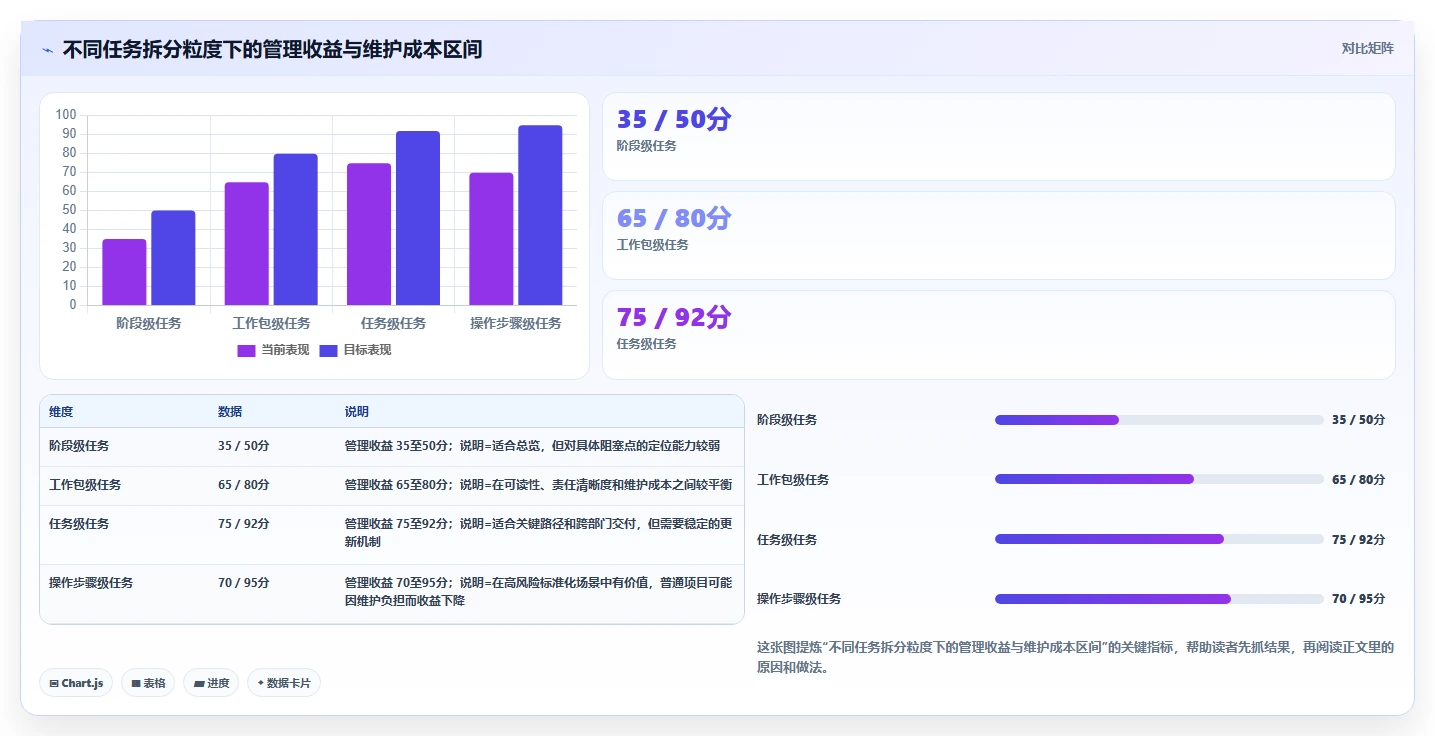This screenshot has height=736, width=1435.
Task: Click the 维度 column header
Action: click(x=61, y=412)
